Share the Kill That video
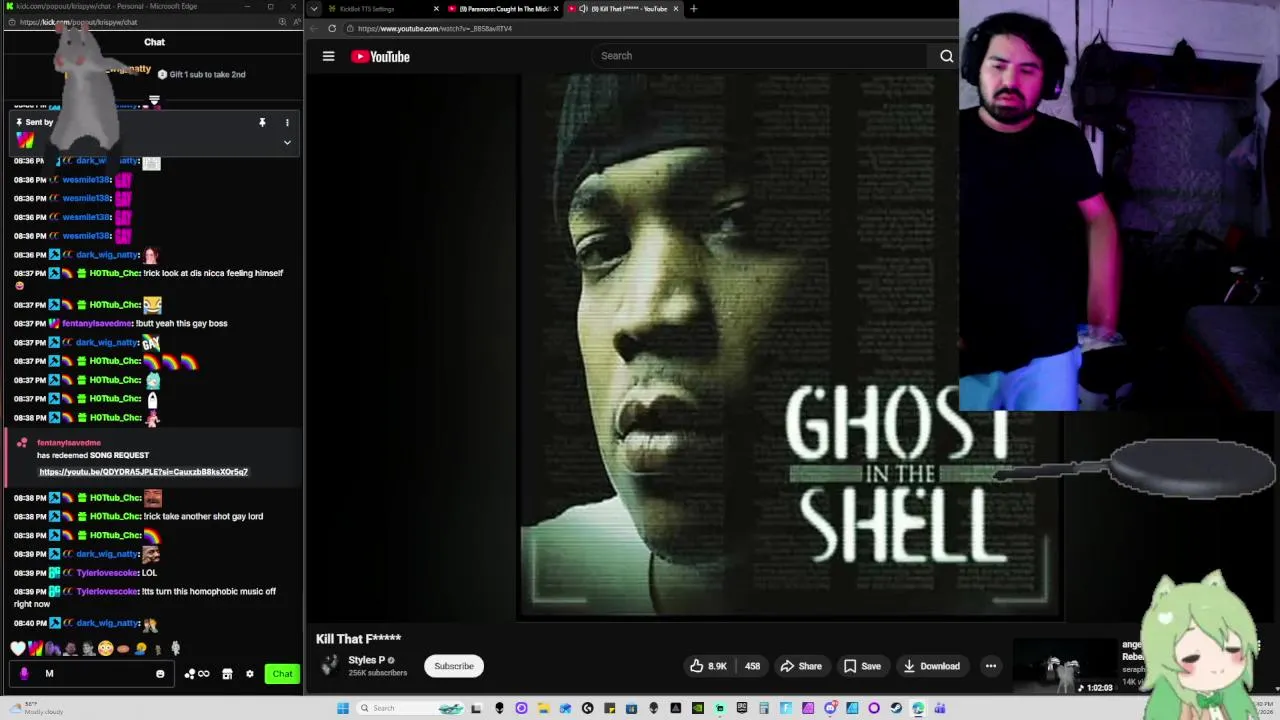The image size is (1280, 720). 801,666
